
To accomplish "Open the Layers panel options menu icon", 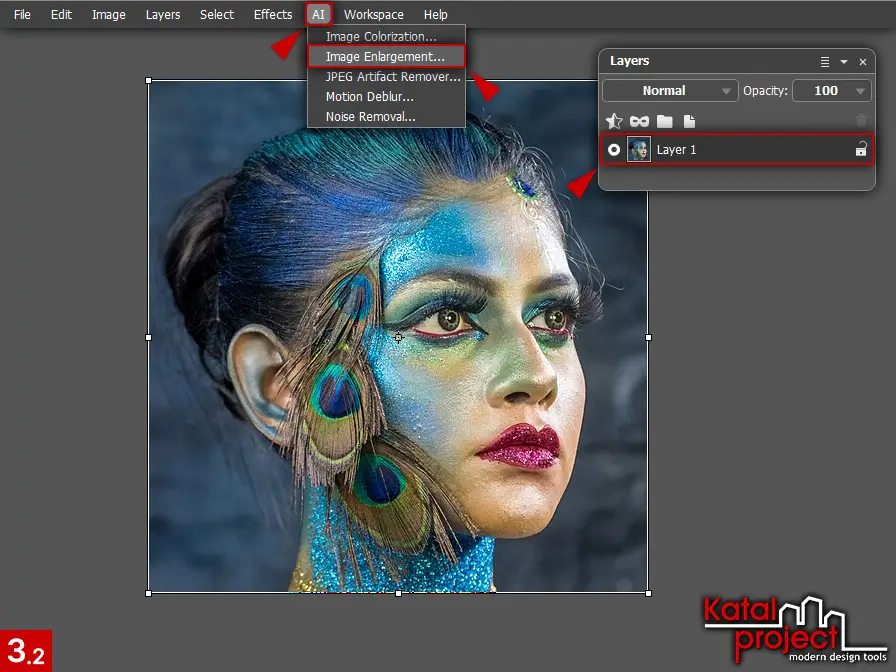I will (825, 62).
